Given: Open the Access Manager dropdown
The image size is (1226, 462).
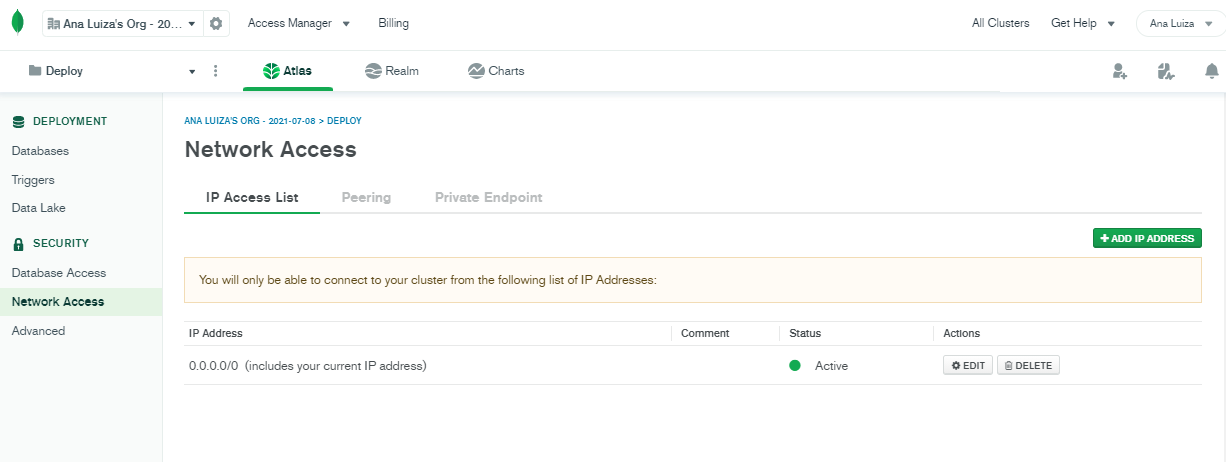Looking at the screenshot, I should point(299,23).
